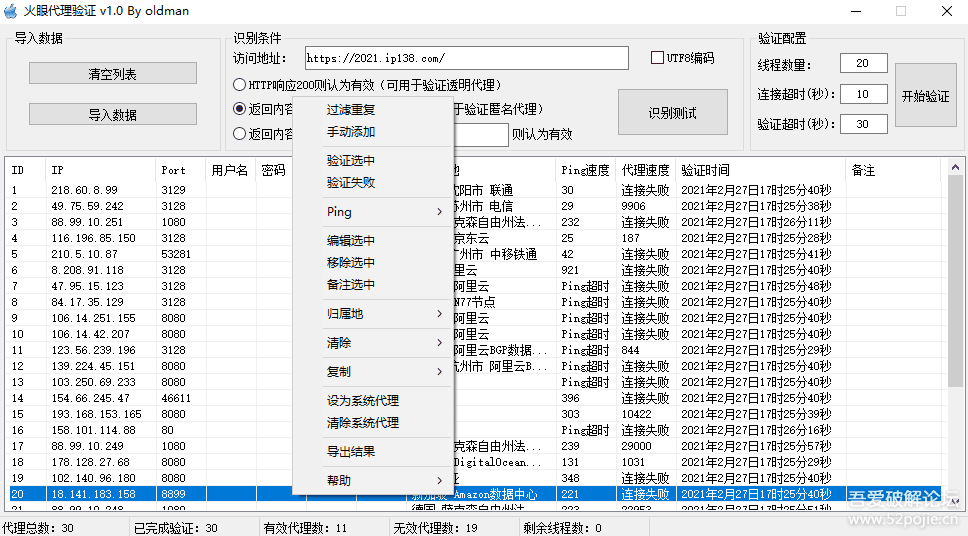
Task: Select 设为系统代理 menu entry
Action: point(362,401)
